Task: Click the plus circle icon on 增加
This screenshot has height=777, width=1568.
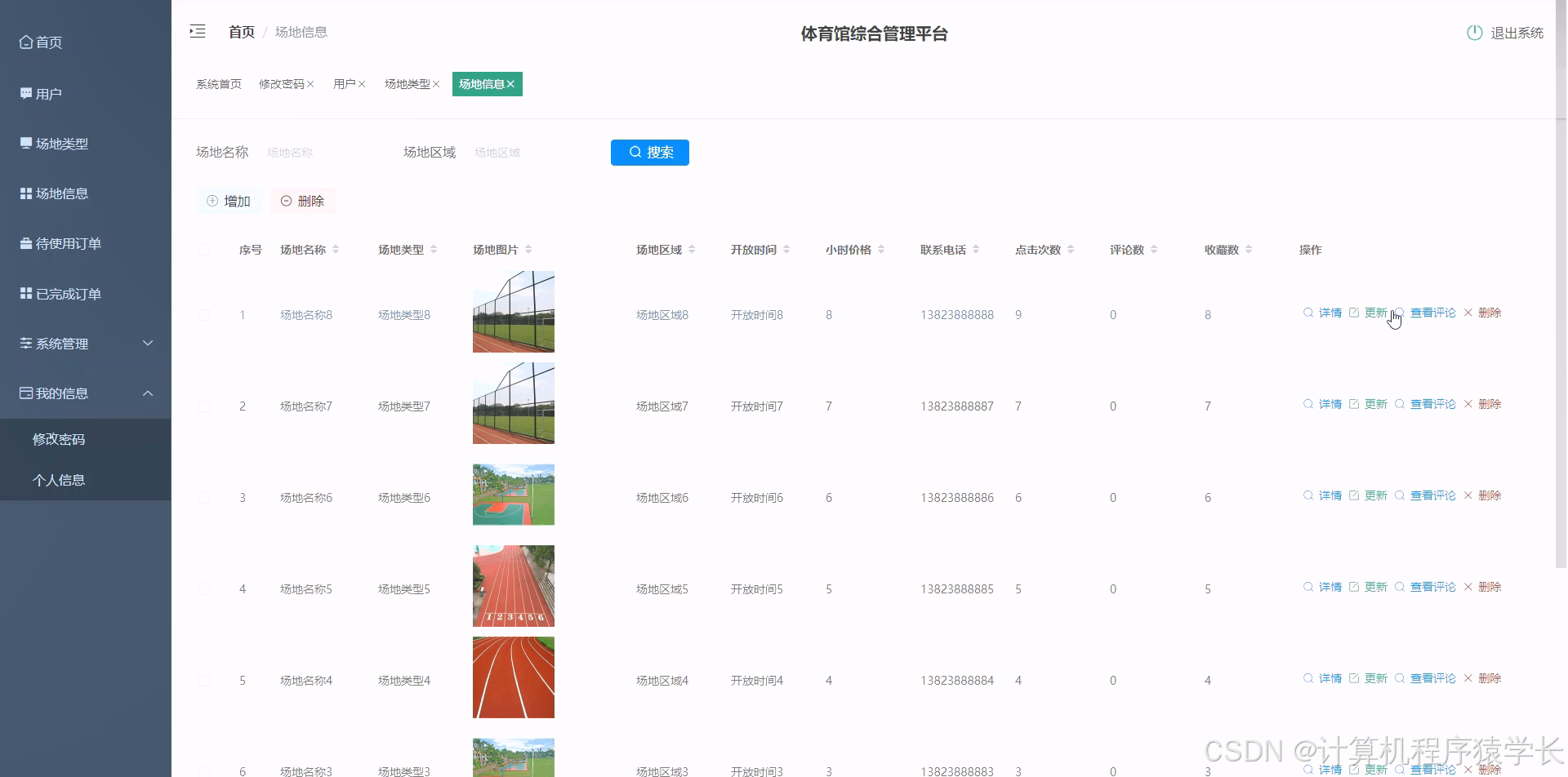Action: tap(212, 201)
